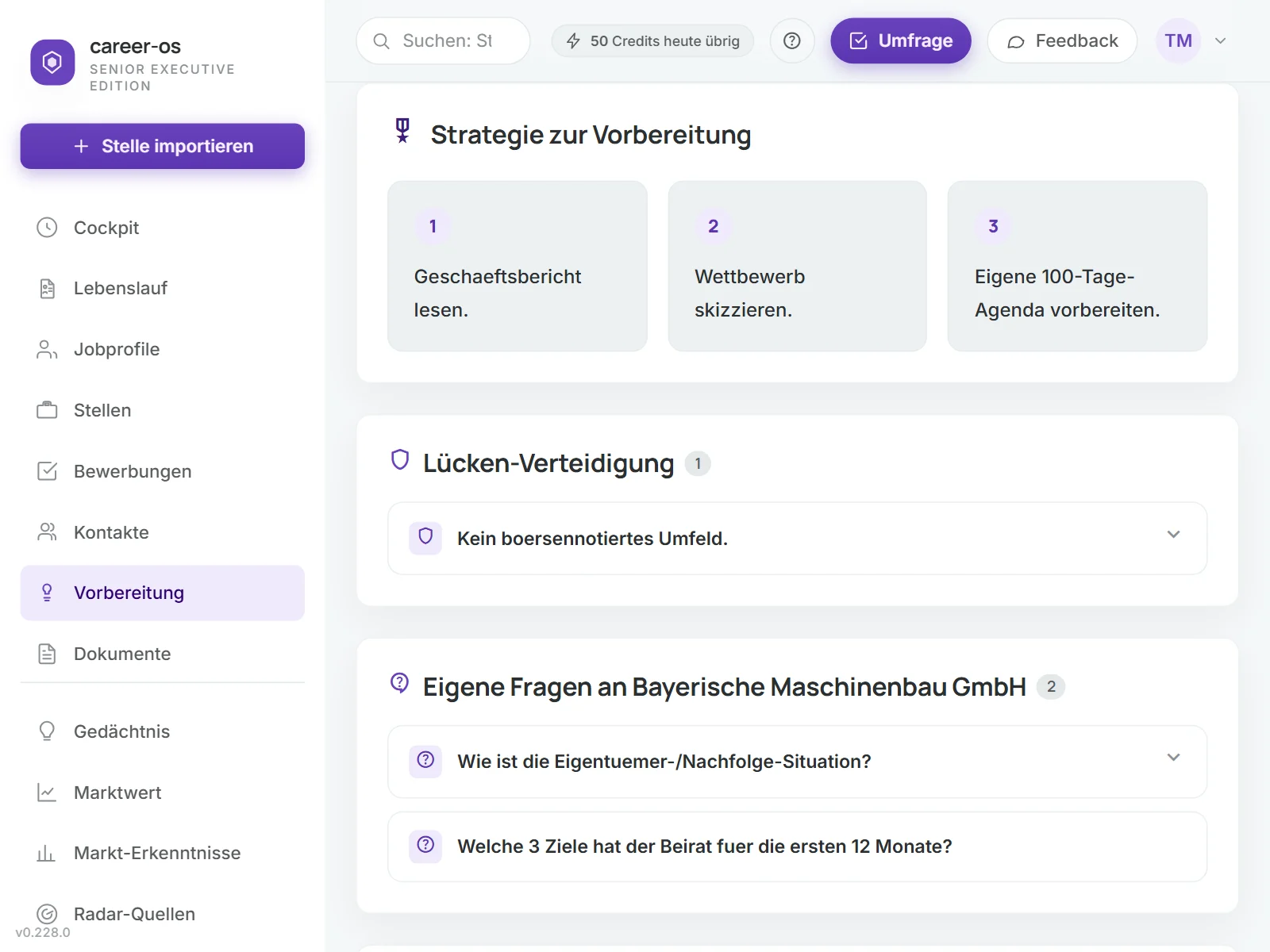Click the Bewerbungen checkbox icon

pos(47,471)
